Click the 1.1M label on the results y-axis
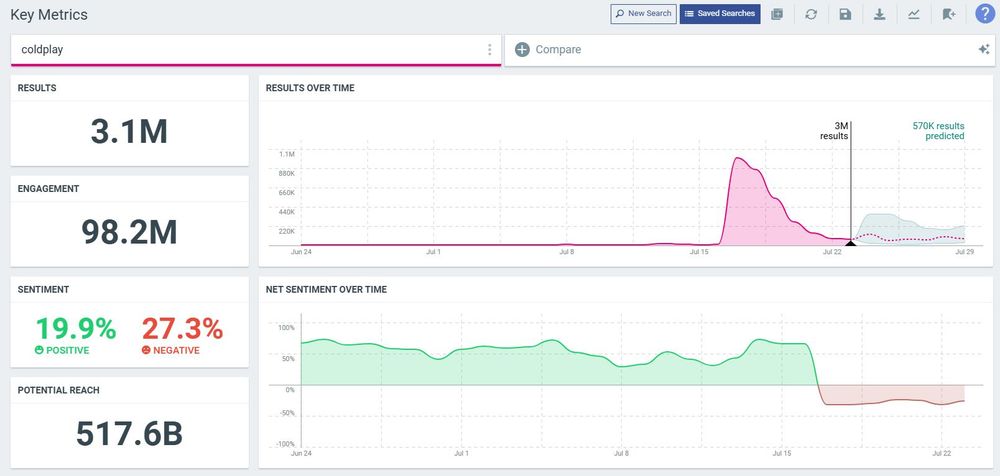Screen dimensions: 1000x476 286,154
